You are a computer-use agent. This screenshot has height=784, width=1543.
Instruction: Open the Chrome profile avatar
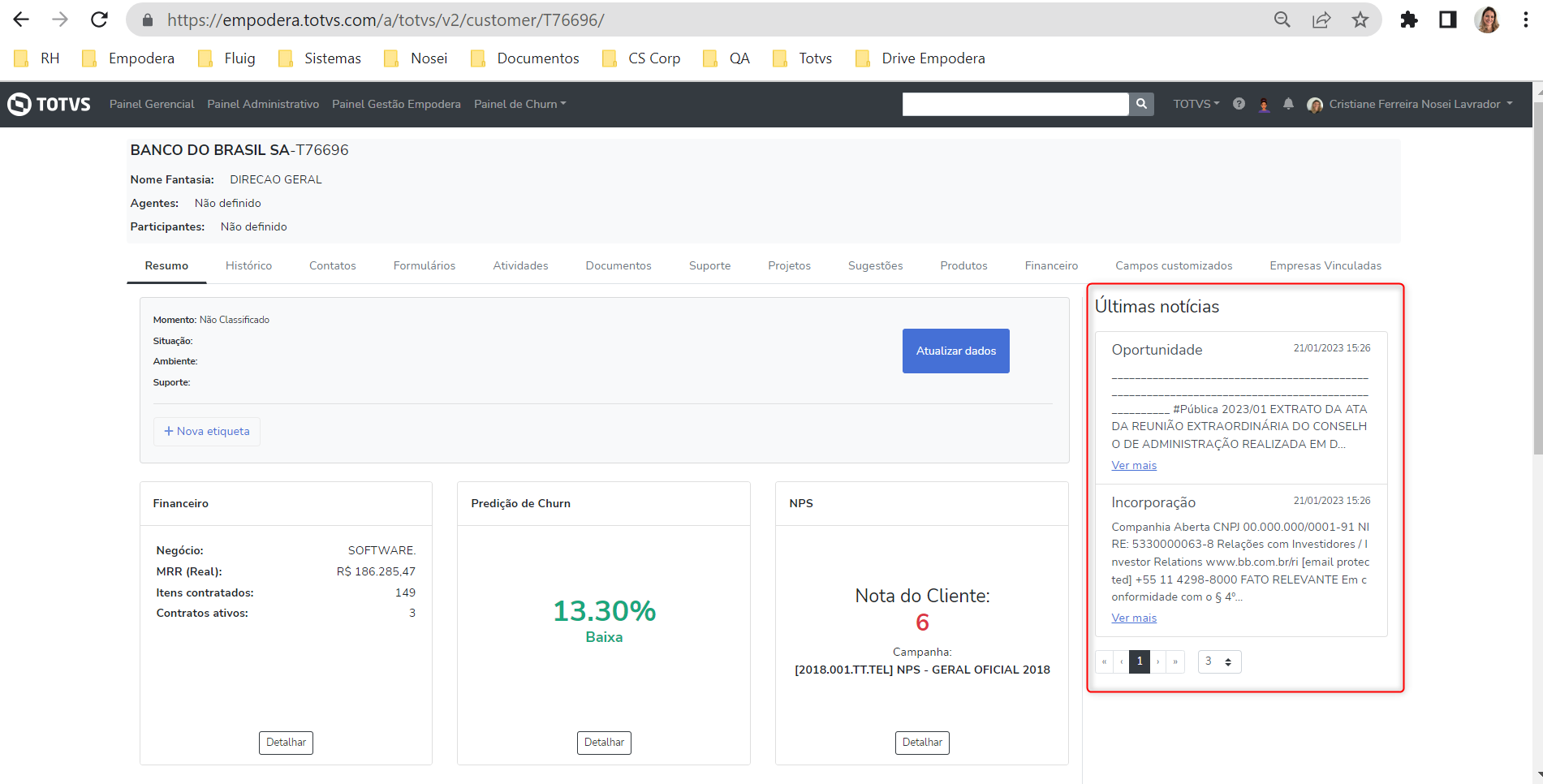(x=1487, y=19)
